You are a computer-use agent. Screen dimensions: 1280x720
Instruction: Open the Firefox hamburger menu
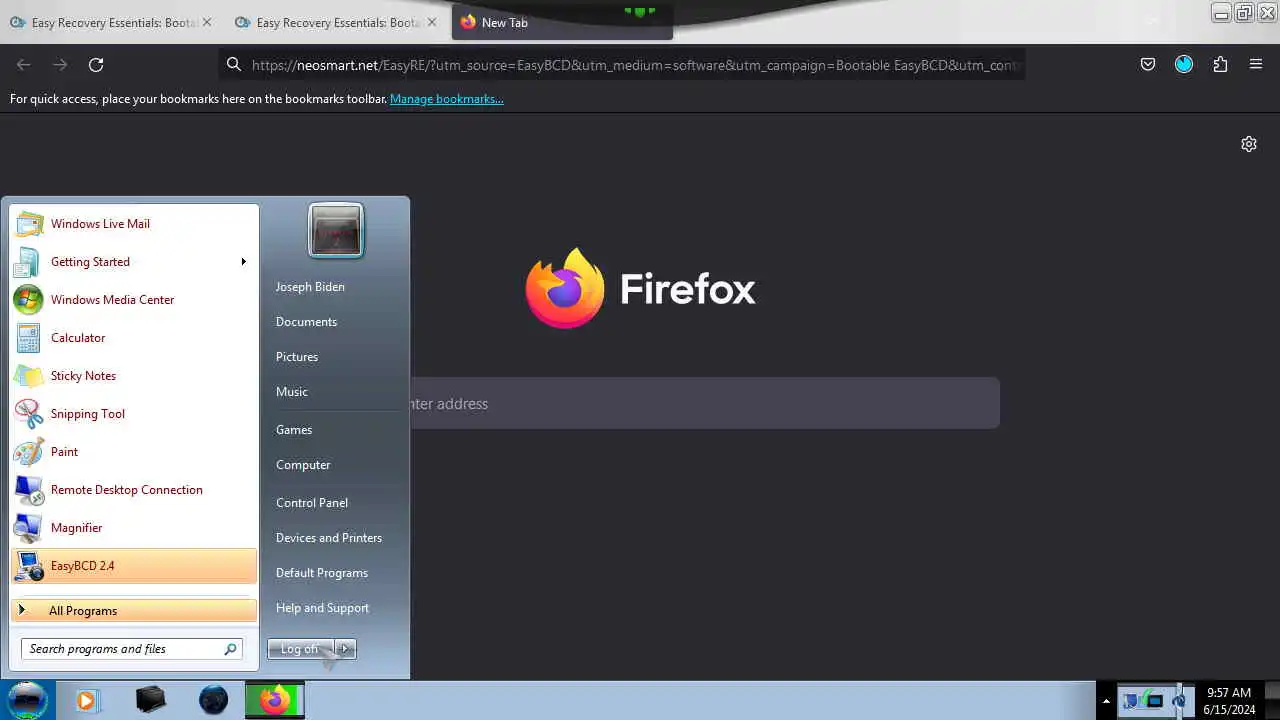tap(1256, 65)
